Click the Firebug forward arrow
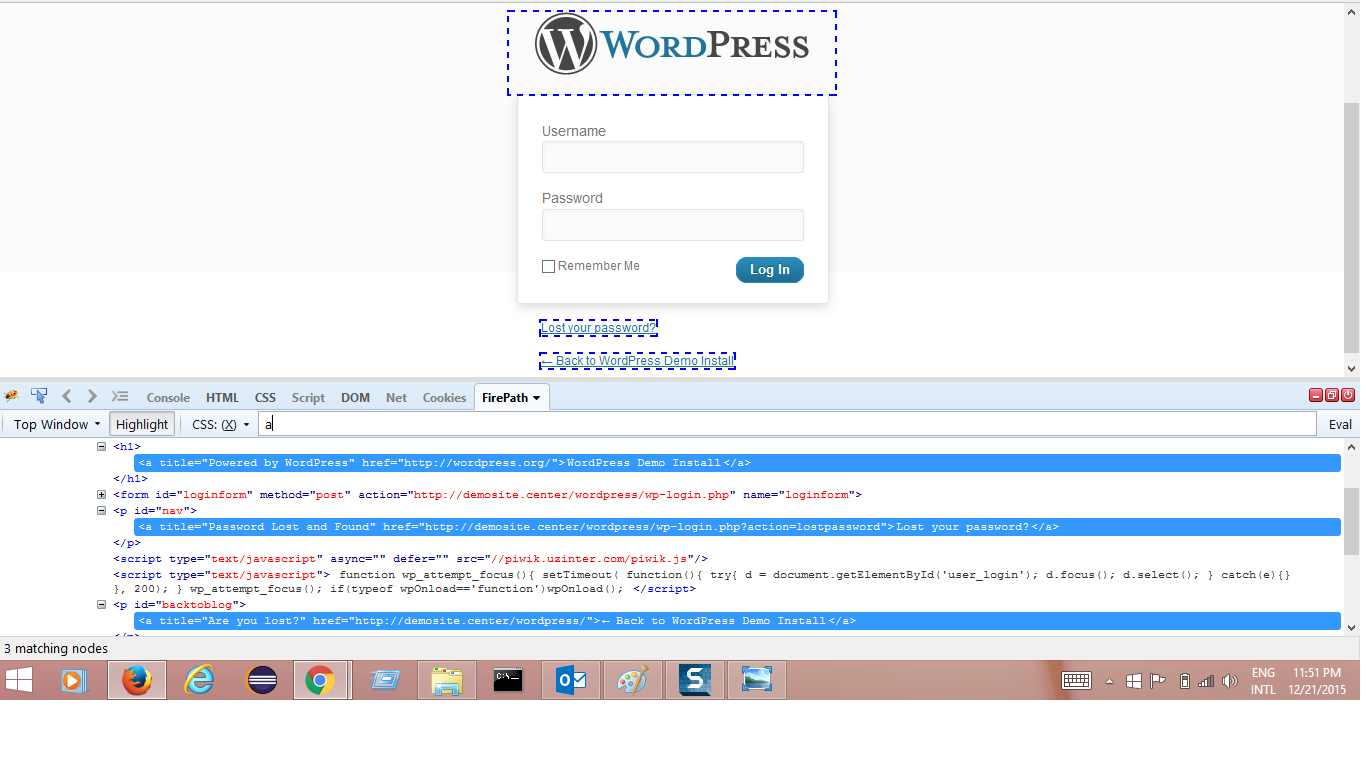 coord(92,396)
